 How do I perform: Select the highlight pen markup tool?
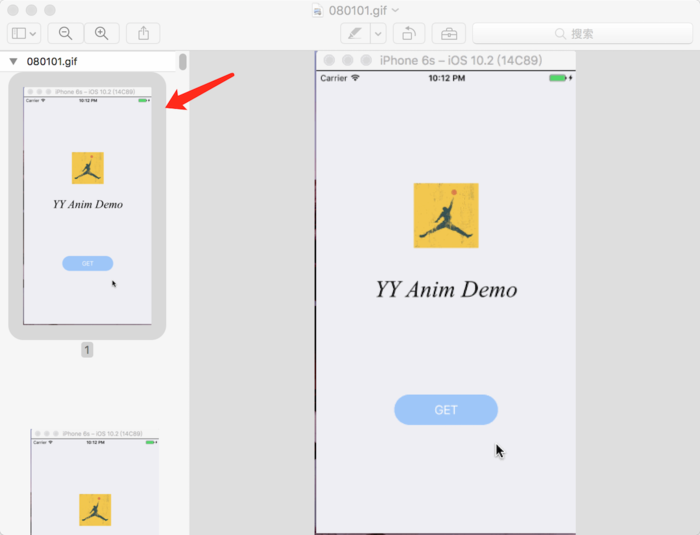(x=355, y=33)
